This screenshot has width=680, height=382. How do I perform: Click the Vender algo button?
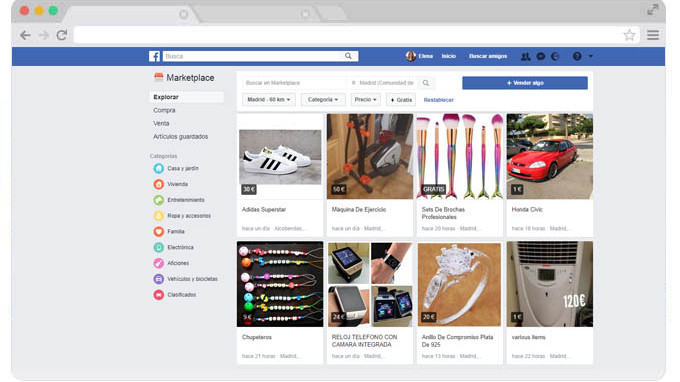coord(525,83)
